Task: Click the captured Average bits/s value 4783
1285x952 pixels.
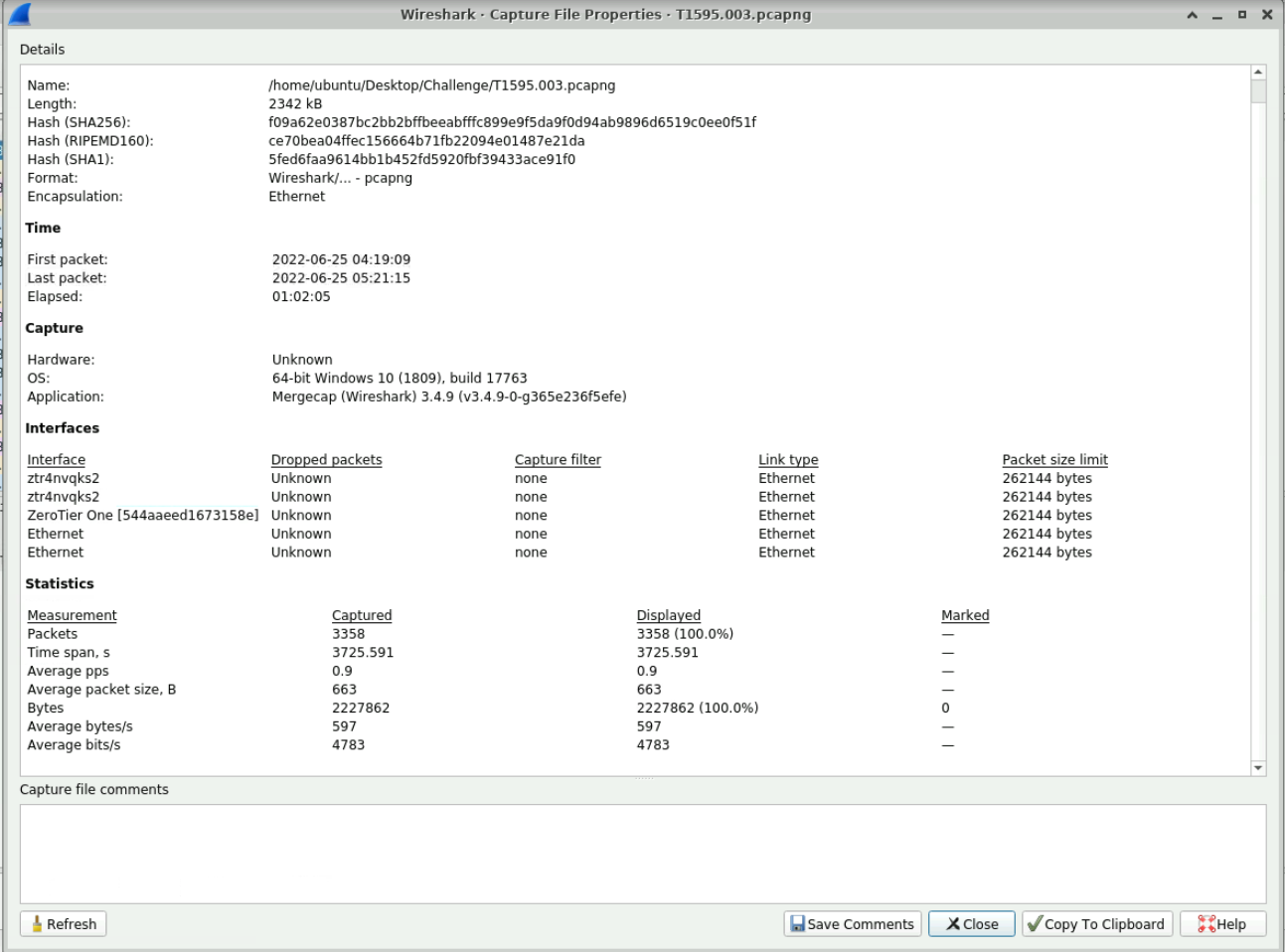Action: [348, 745]
